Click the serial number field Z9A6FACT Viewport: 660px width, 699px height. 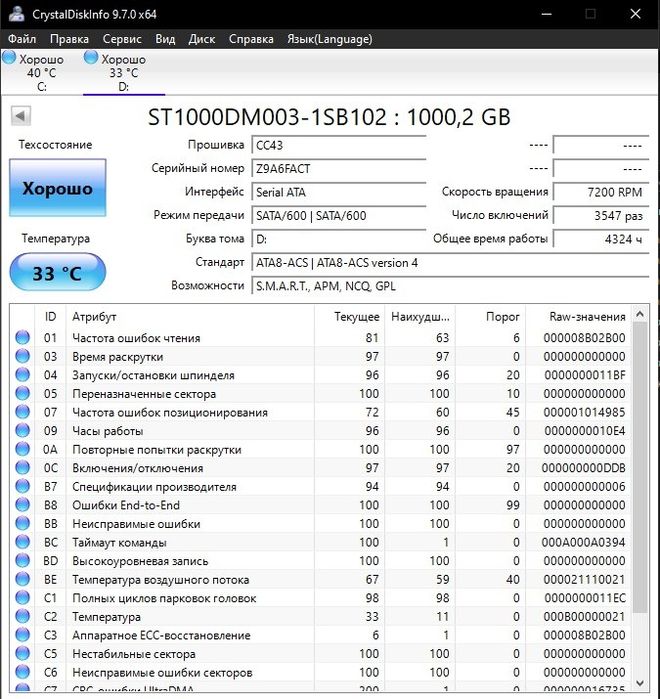click(x=339, y=169)
